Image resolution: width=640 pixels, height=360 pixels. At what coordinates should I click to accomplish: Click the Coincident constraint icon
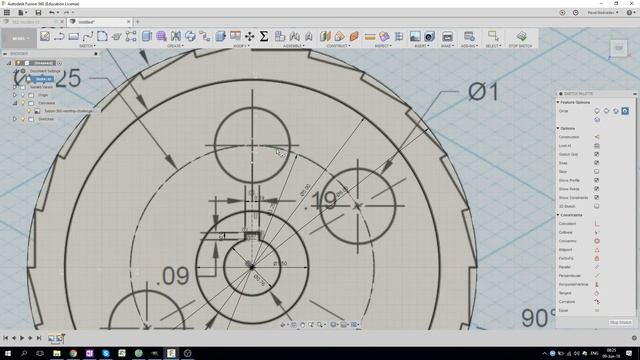coord(597,224)
